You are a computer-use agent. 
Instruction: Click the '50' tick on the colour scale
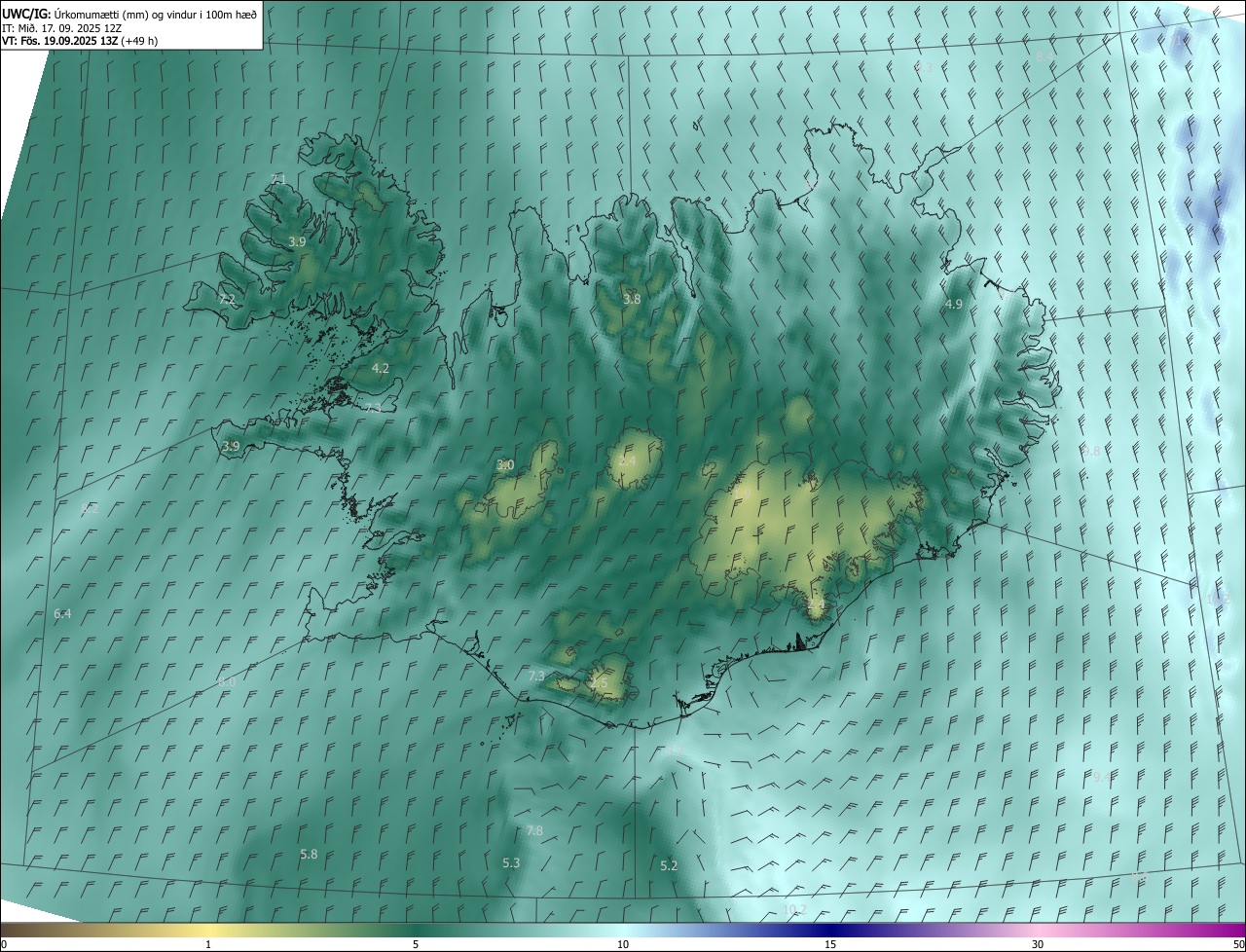pos(1238,944)
